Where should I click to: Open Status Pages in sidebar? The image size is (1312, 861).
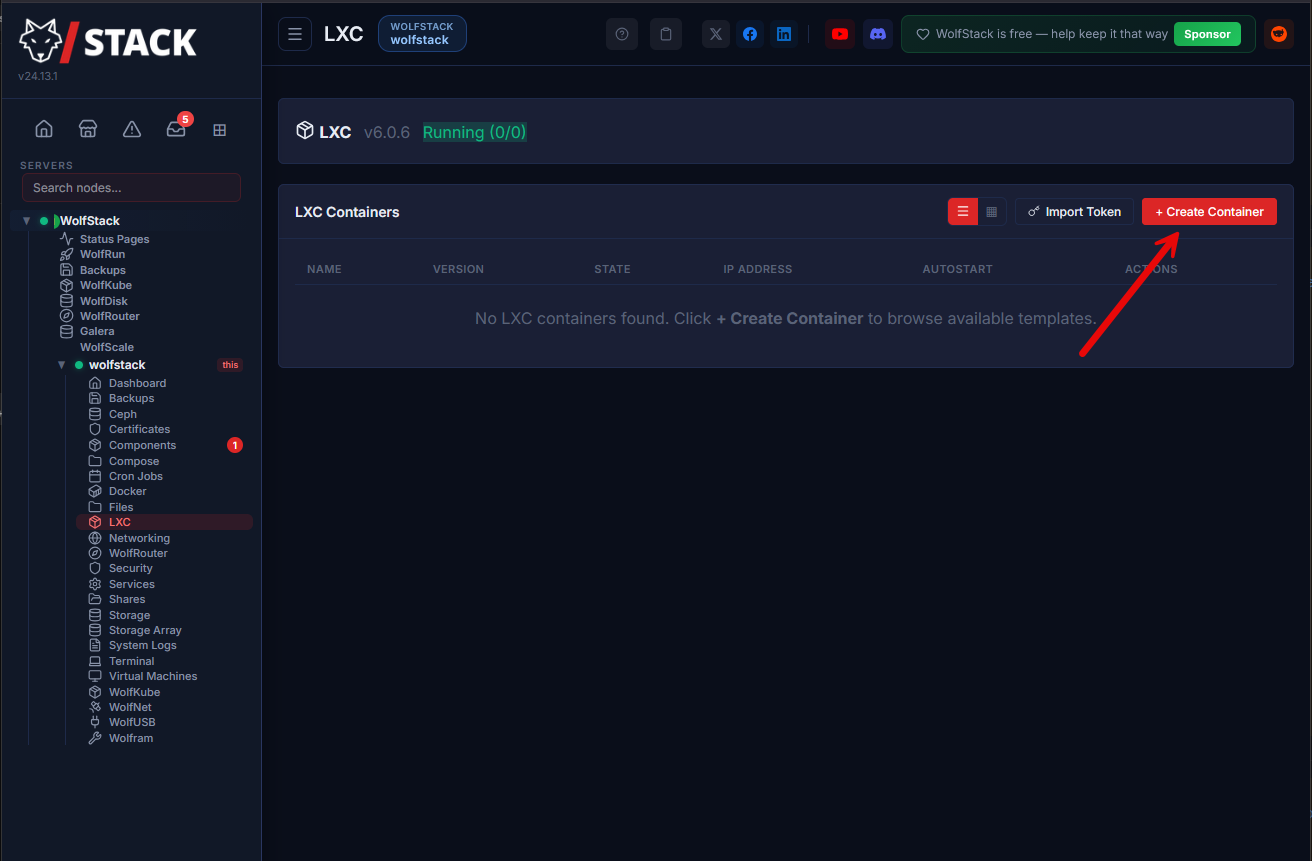114,239
